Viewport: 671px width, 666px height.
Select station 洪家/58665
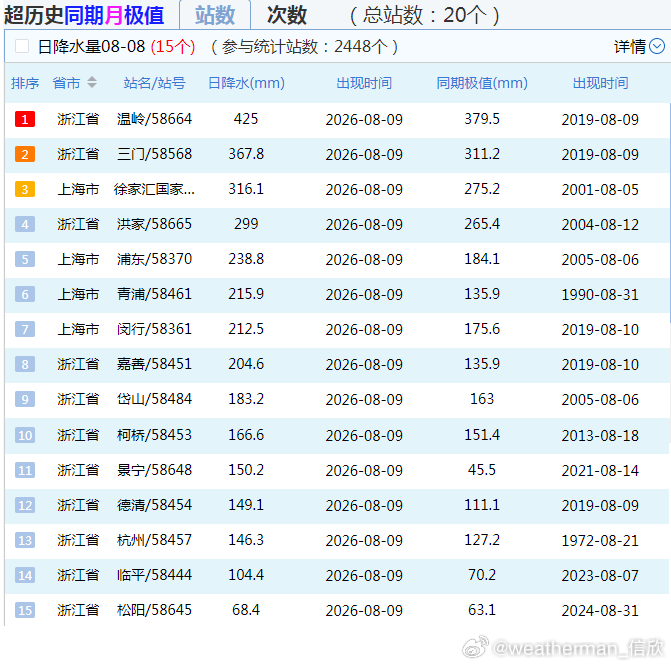154,224
